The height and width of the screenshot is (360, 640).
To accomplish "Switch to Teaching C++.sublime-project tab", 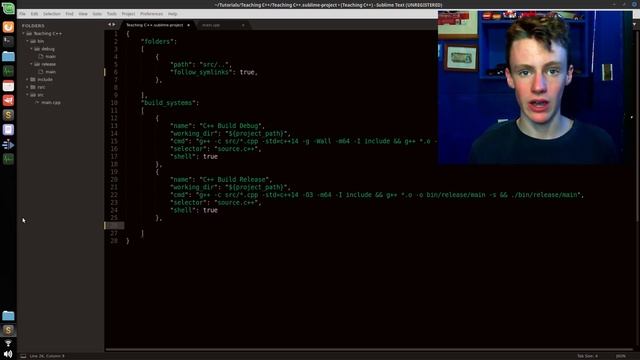I will click(155, 25).
